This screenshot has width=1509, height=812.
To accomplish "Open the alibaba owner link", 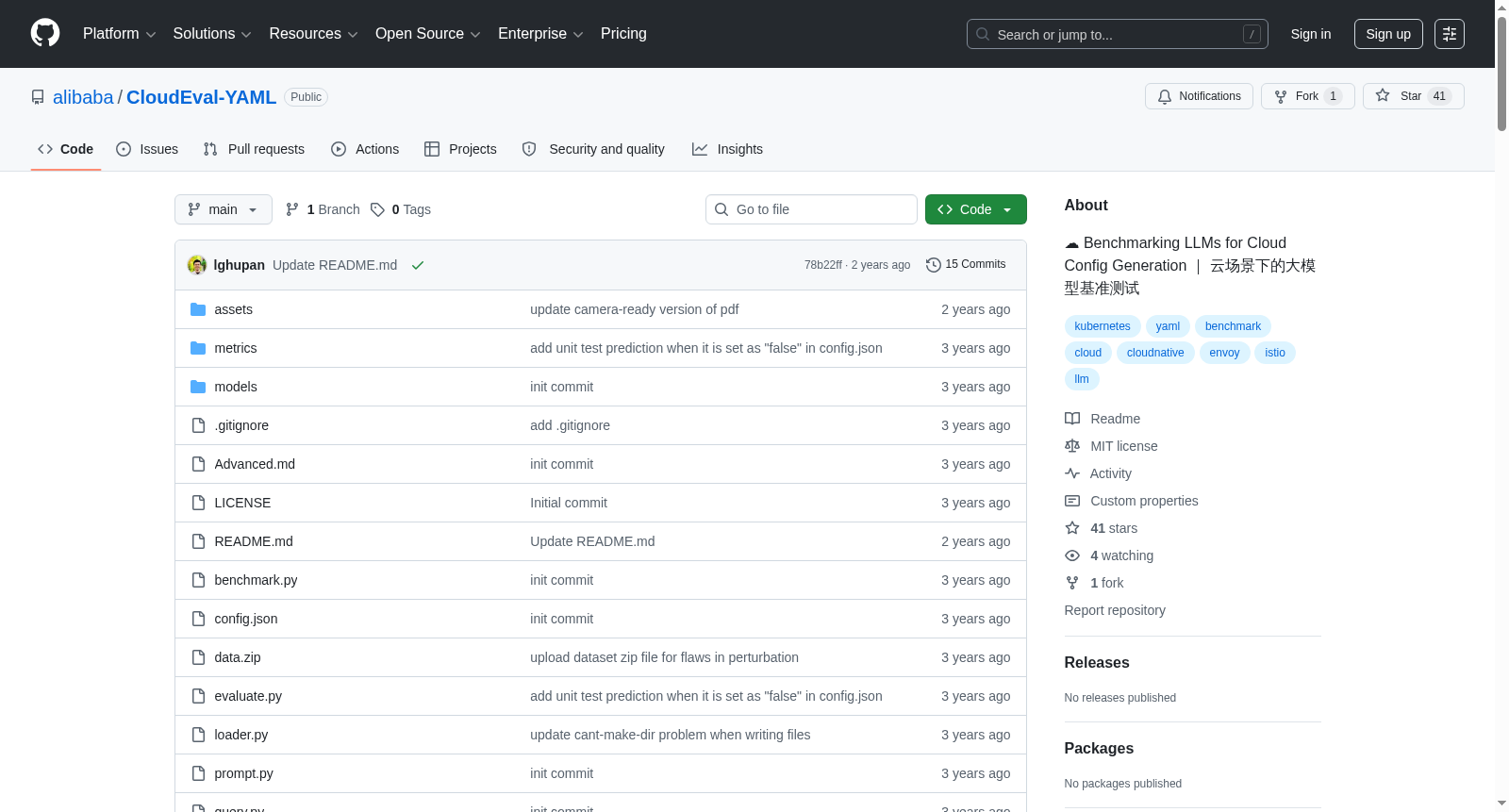I will (x=83, y=97).
